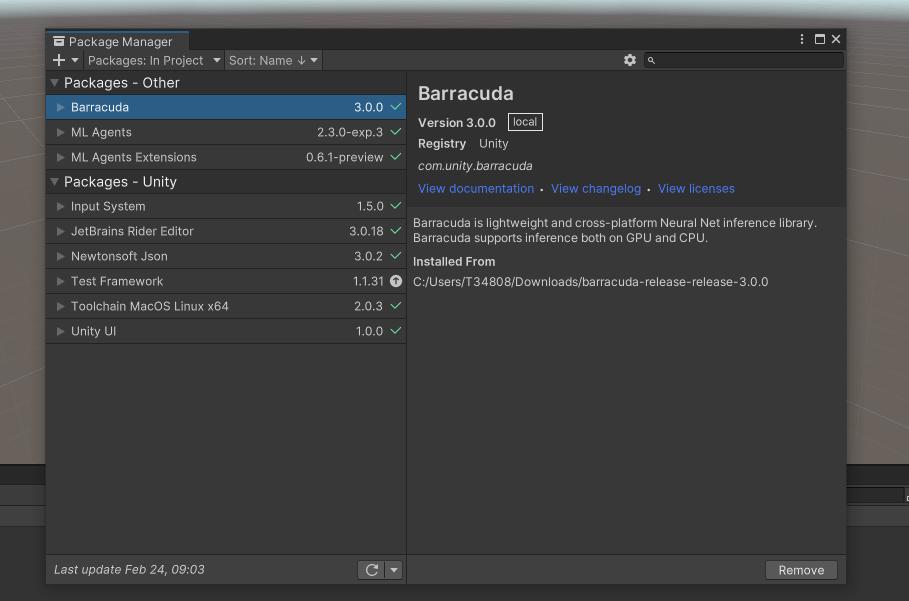909x601 pixels.
Task: Select the JetBrains Rider Editor package
Action: point(226,231)
